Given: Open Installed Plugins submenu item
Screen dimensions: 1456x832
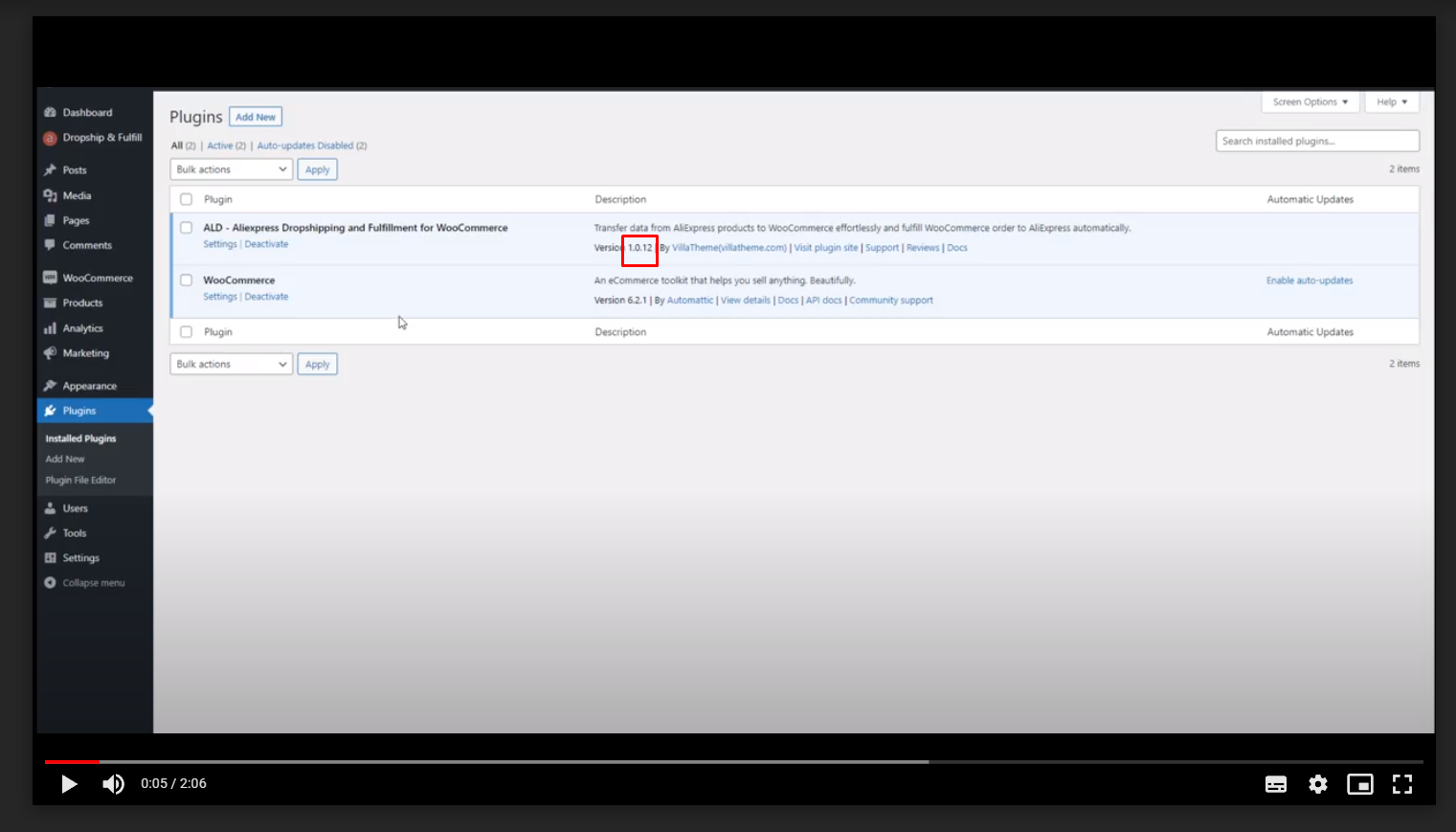Looking at the screenshot, I should click(x=80, y=438).
